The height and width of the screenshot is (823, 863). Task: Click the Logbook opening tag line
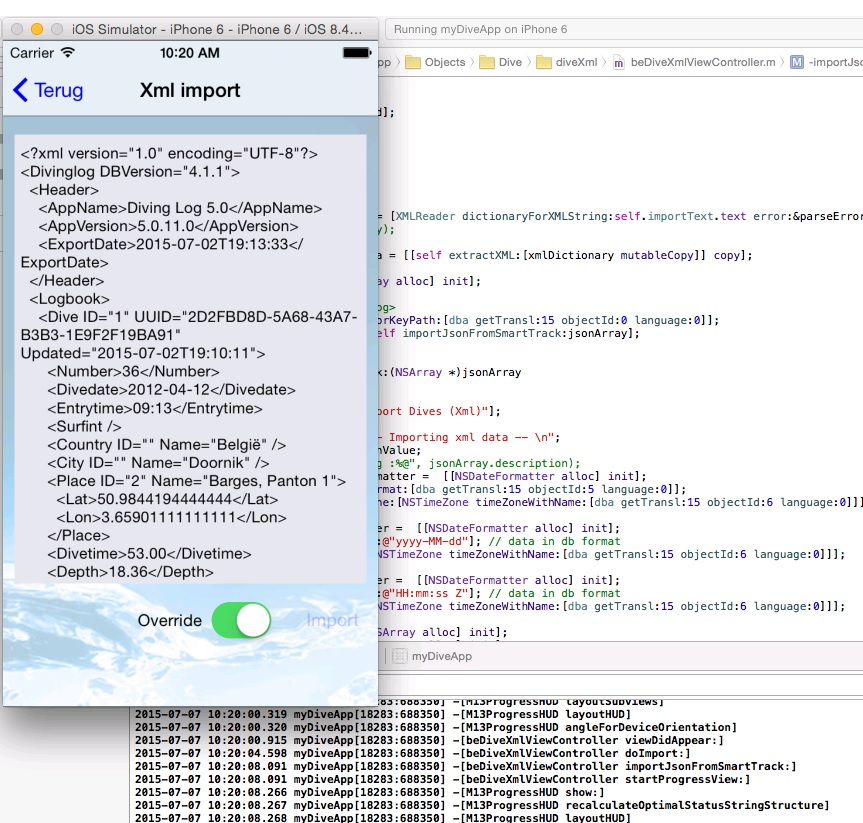coord(69,299)
